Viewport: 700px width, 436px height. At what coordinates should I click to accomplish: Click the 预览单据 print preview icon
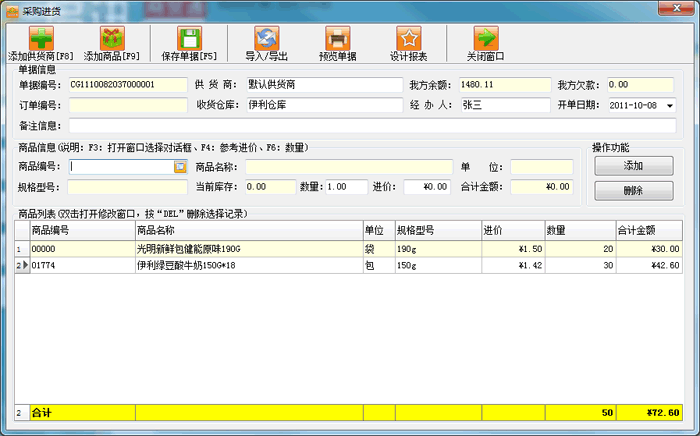(339, 39)
